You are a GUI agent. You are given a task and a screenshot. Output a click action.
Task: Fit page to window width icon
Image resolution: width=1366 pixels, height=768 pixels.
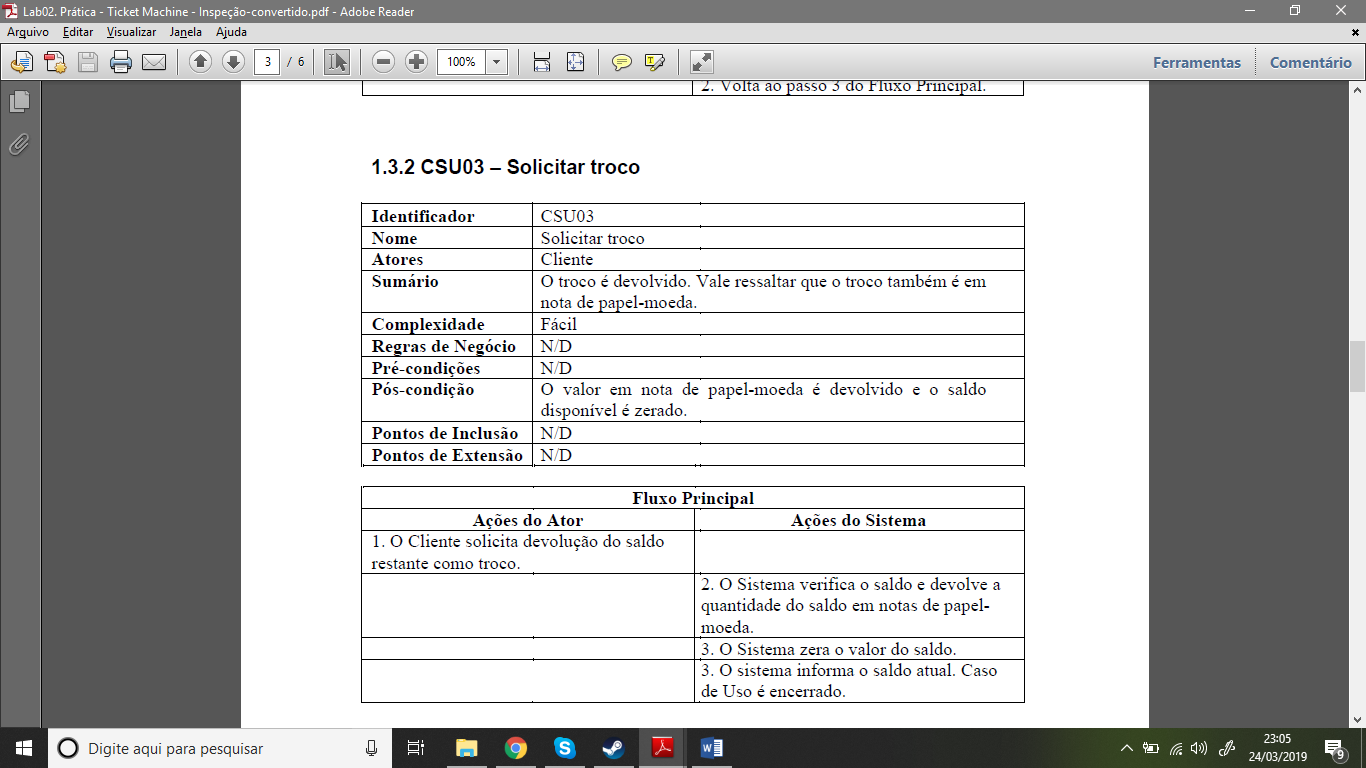[542, 62]
